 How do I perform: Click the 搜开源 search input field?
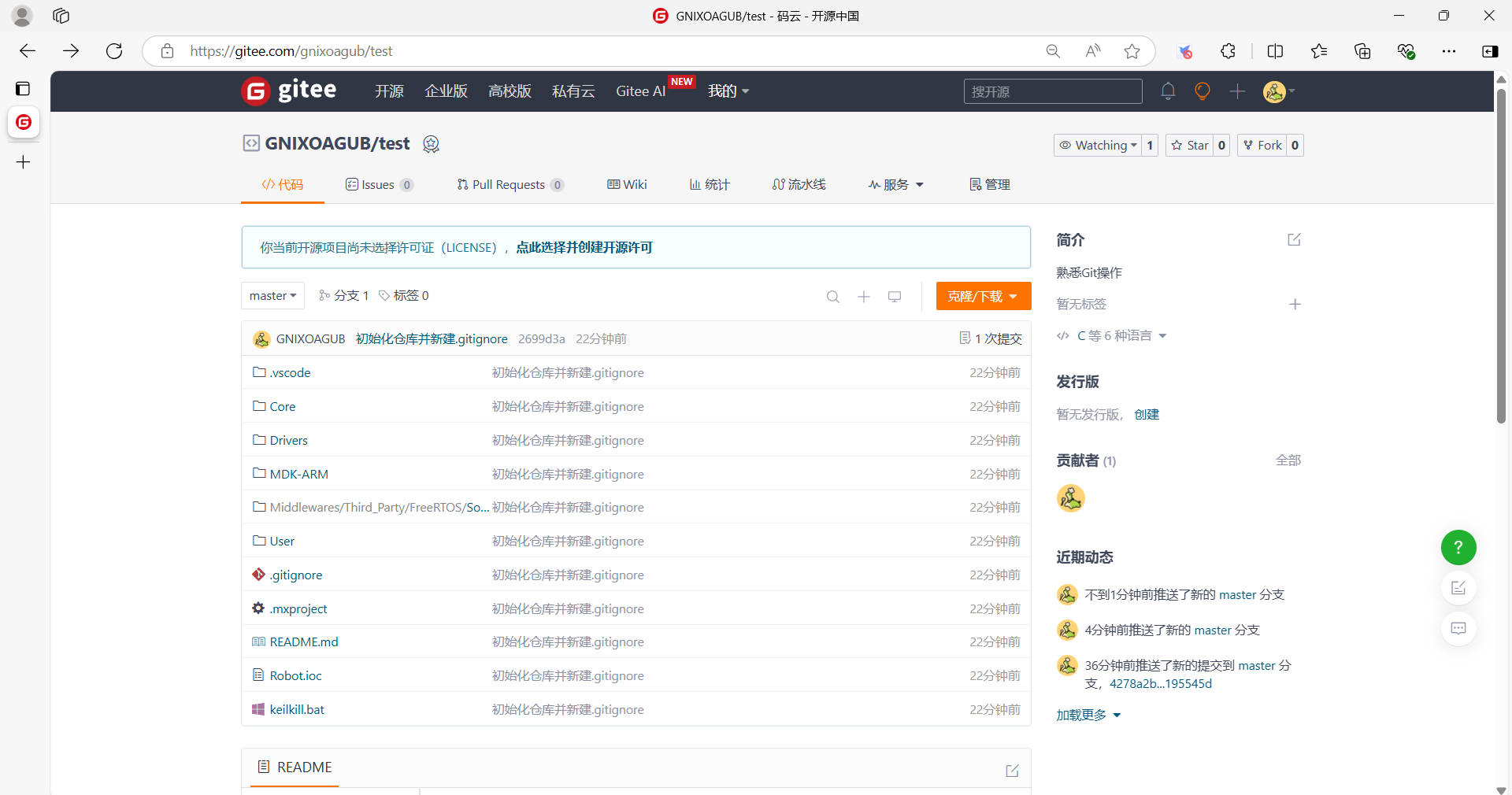point(1052,91)
